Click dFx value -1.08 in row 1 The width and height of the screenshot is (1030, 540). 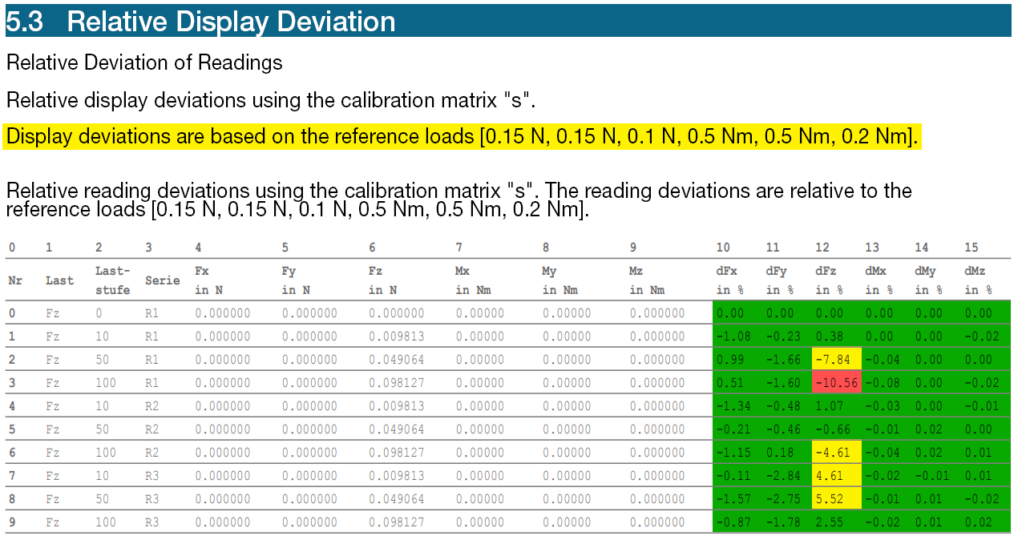[x=733, y=336]
